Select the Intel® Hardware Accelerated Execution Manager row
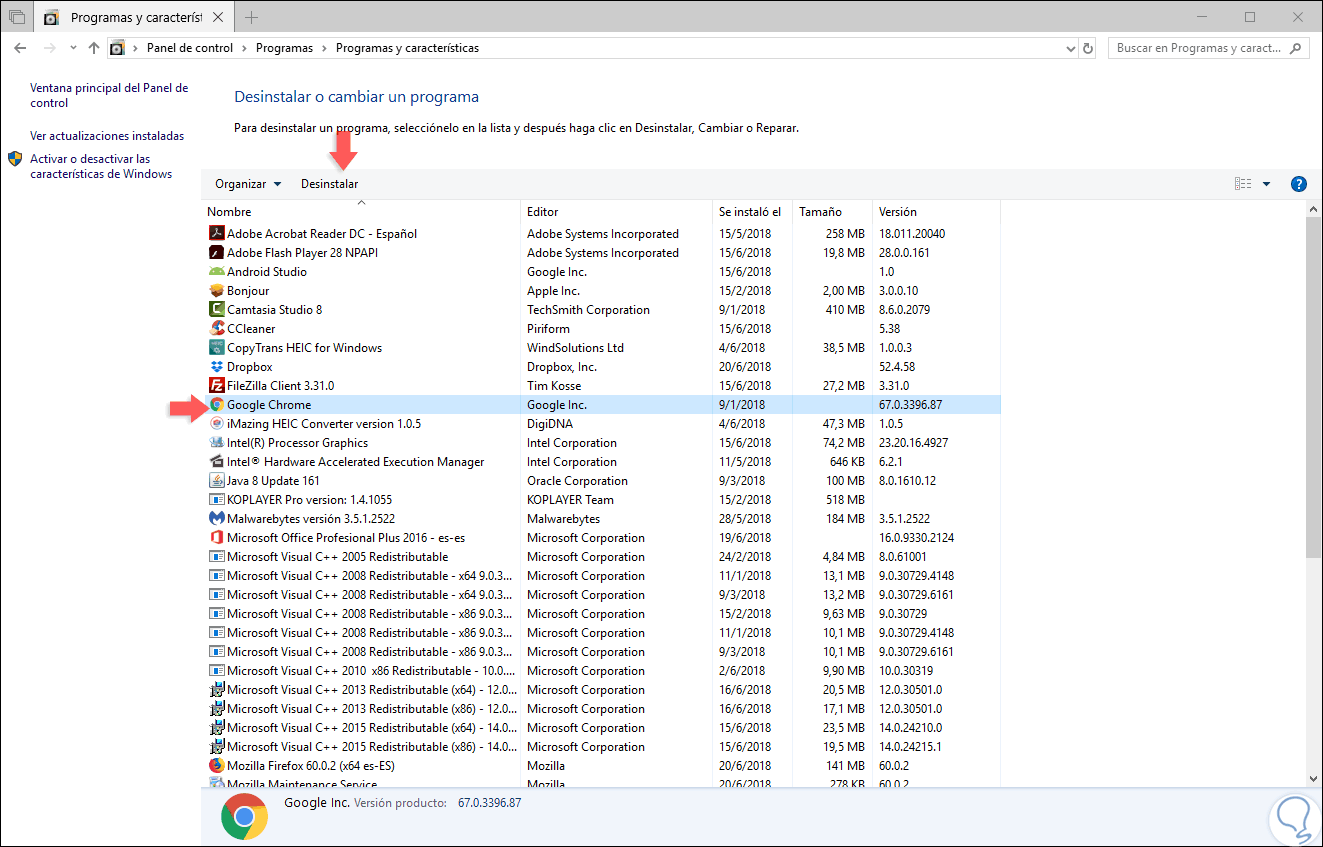Screen dimensions: 1323x847 coord(600,462)
